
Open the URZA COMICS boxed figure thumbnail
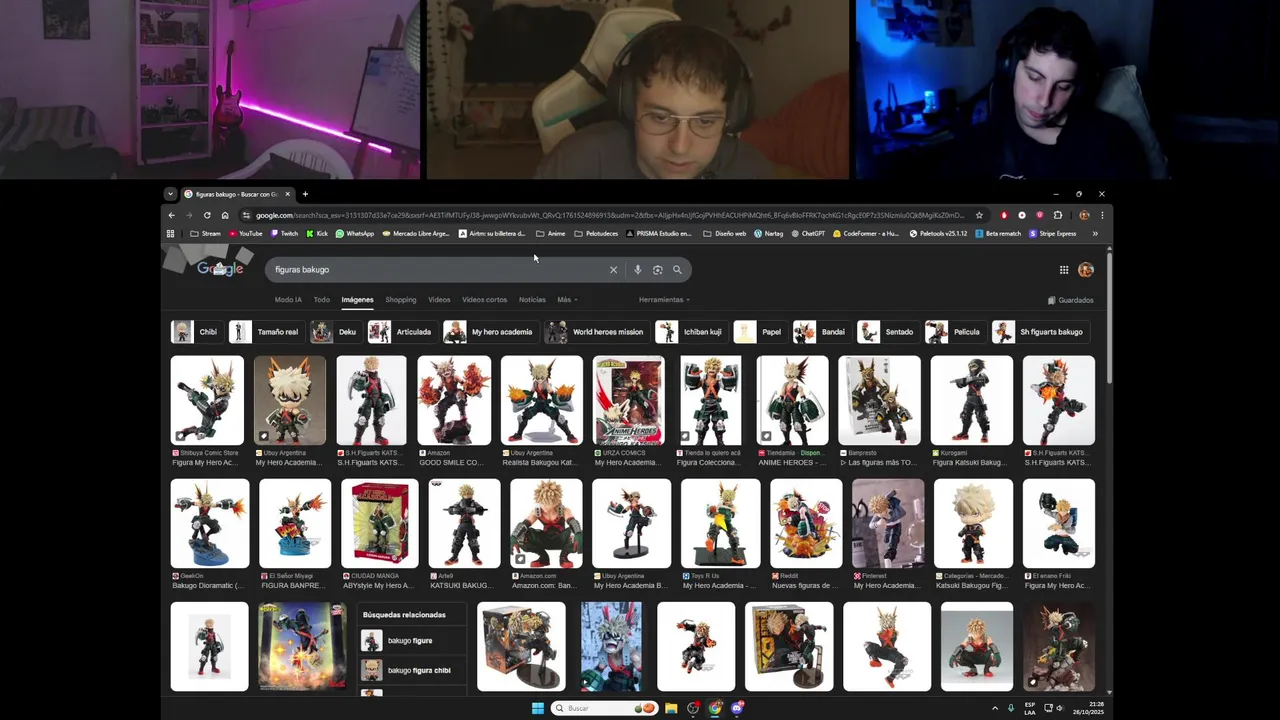[629, 401]
